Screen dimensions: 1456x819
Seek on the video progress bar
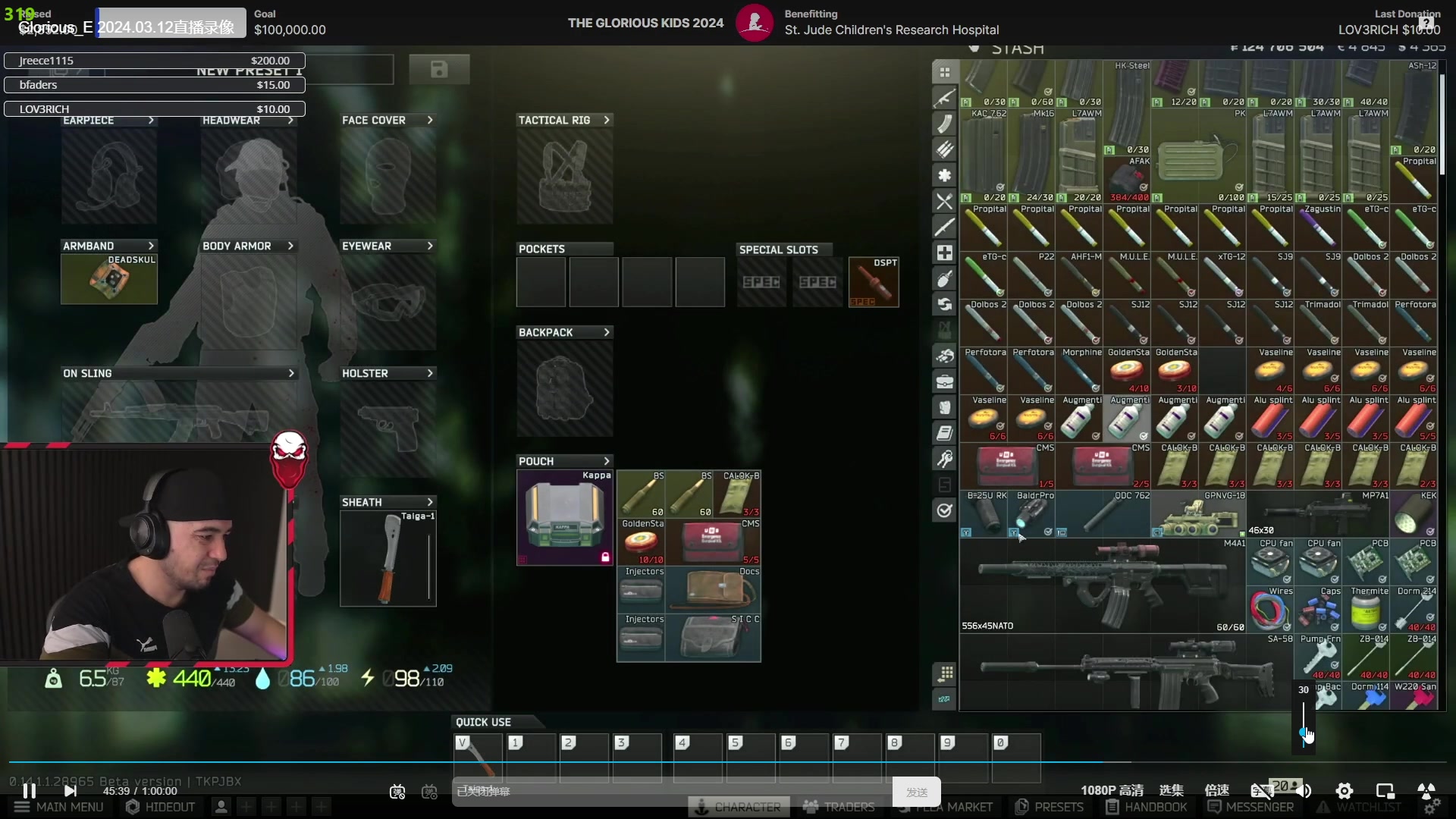[728, 761]
